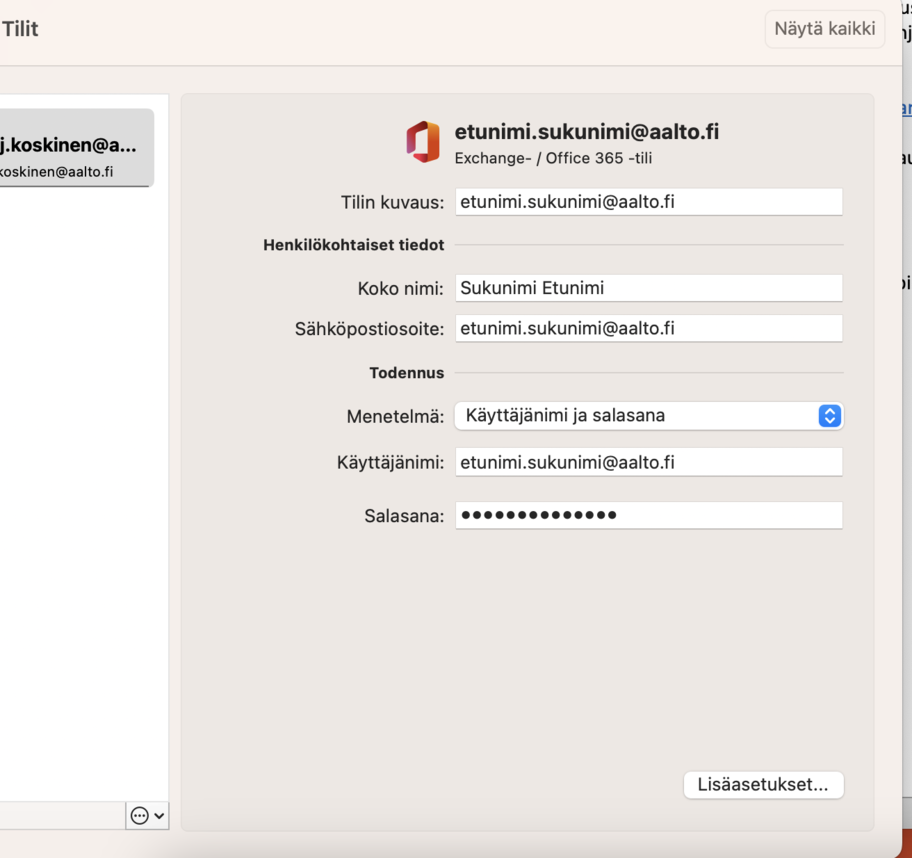Select the j.koskinen account in the sidebar

coord(76,148)
